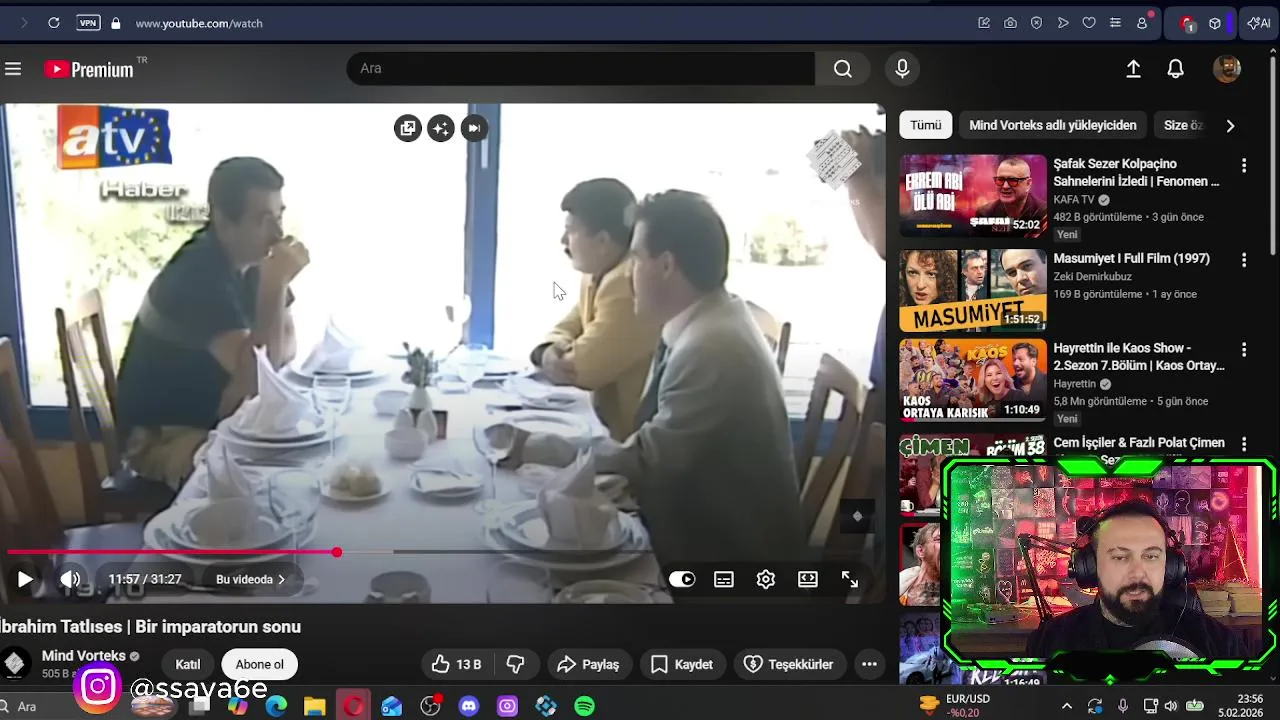Bookmark the page with the heart icon
Viewport: 1280px width, 720px height.
point(1089,23)
